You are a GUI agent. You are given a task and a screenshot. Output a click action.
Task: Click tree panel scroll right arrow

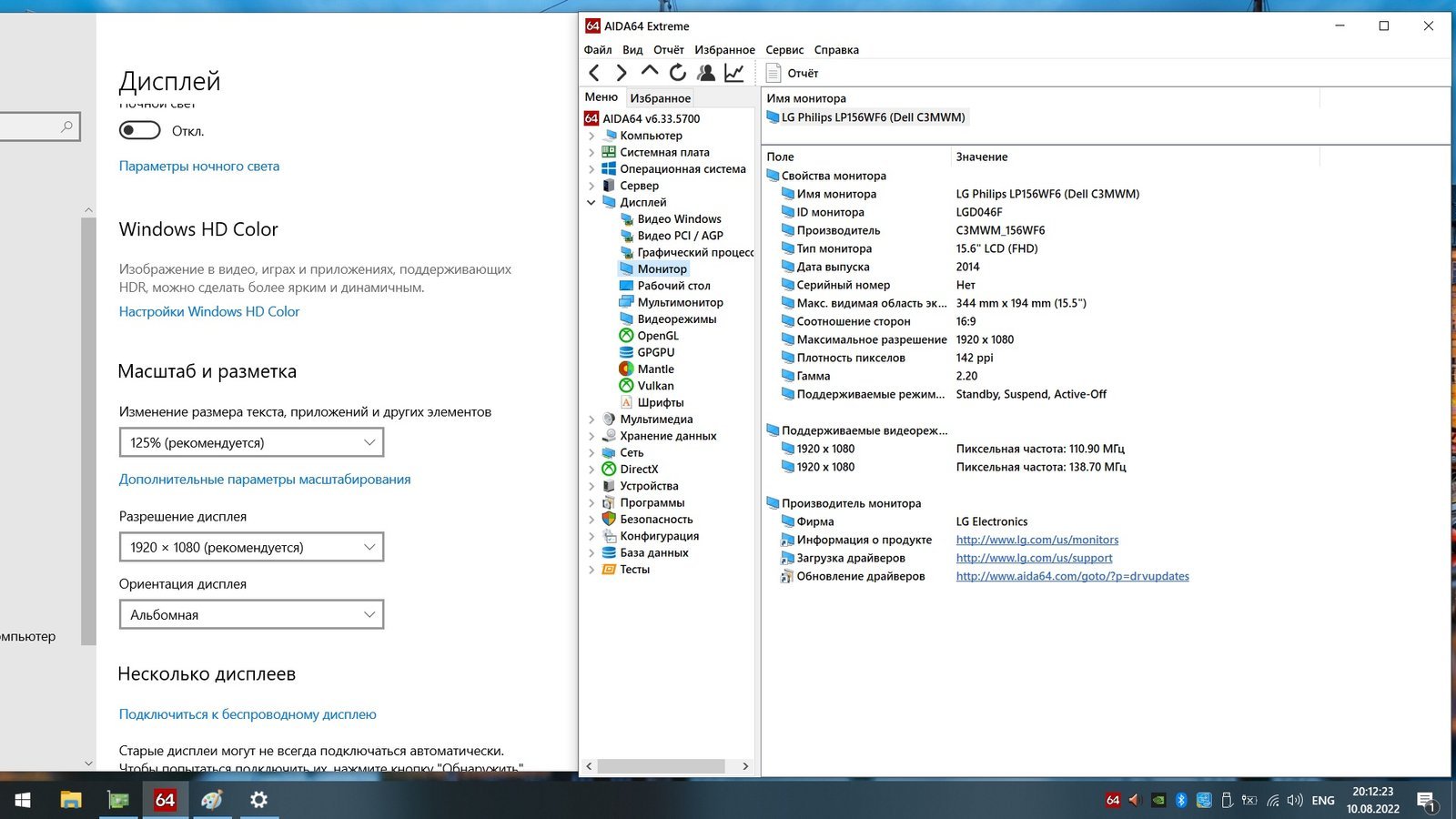(745, 766)
